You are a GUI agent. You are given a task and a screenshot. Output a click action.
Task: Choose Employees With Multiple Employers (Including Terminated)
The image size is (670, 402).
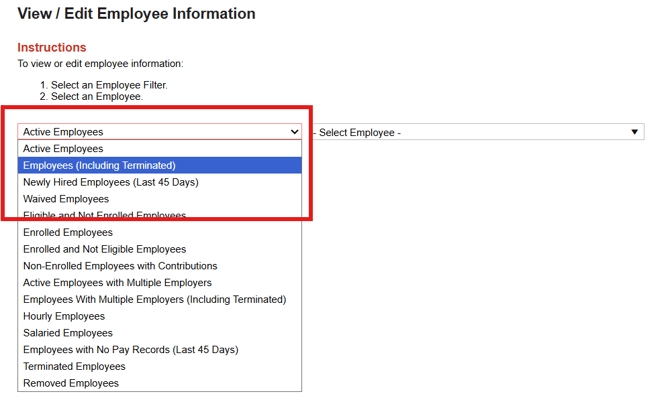click(x=154, y=300)
